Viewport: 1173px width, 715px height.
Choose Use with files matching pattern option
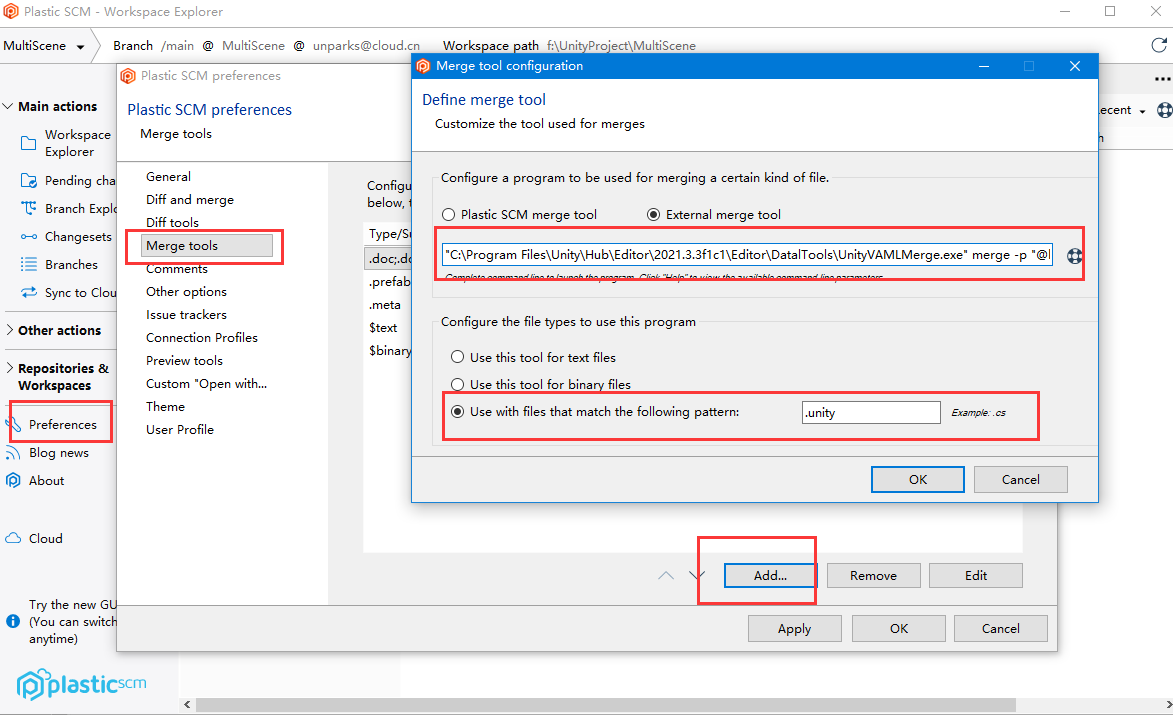click(x=457, y=411)
